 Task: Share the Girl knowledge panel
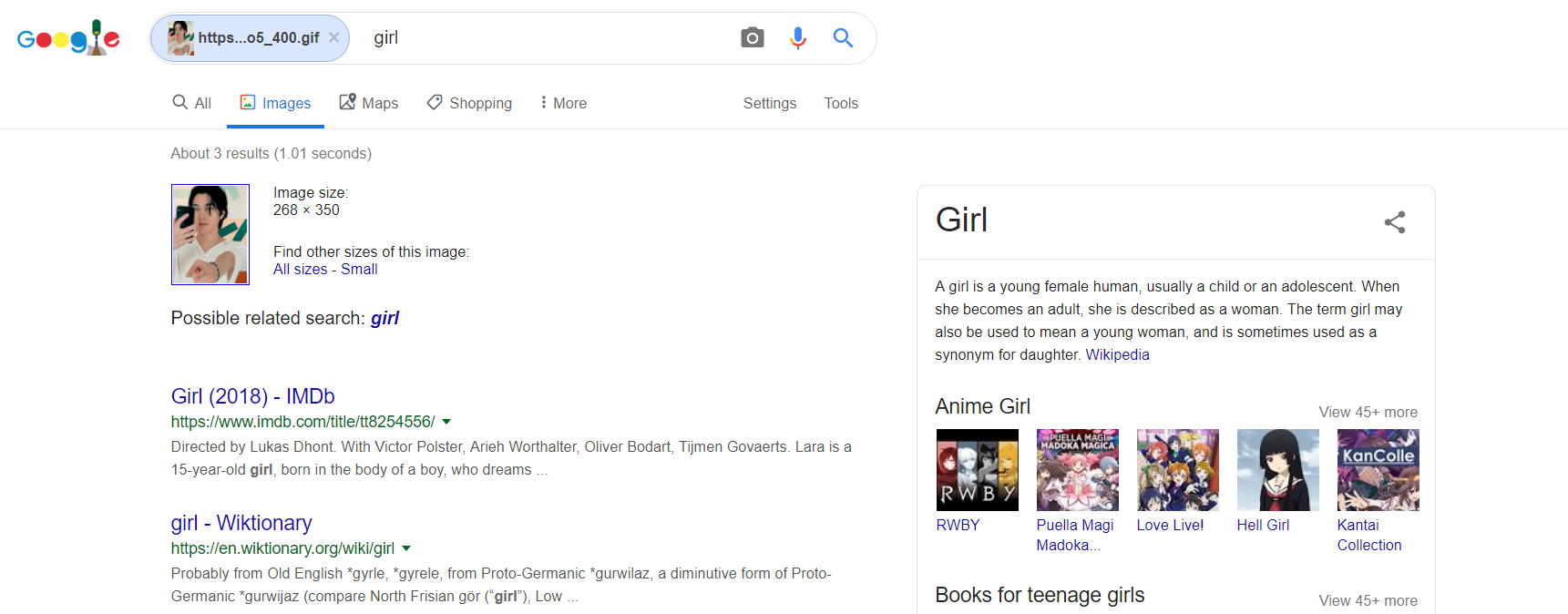[x=1395, y=222]
